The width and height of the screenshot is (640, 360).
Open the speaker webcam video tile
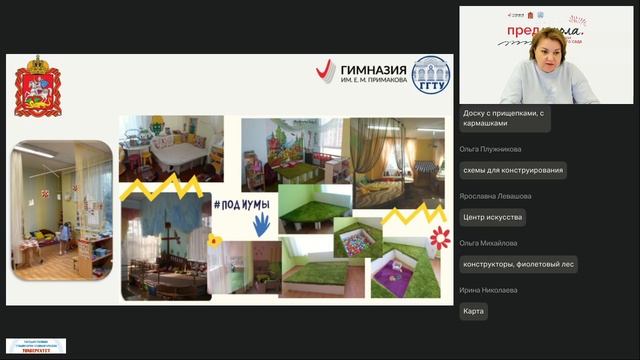pos(546,55)
